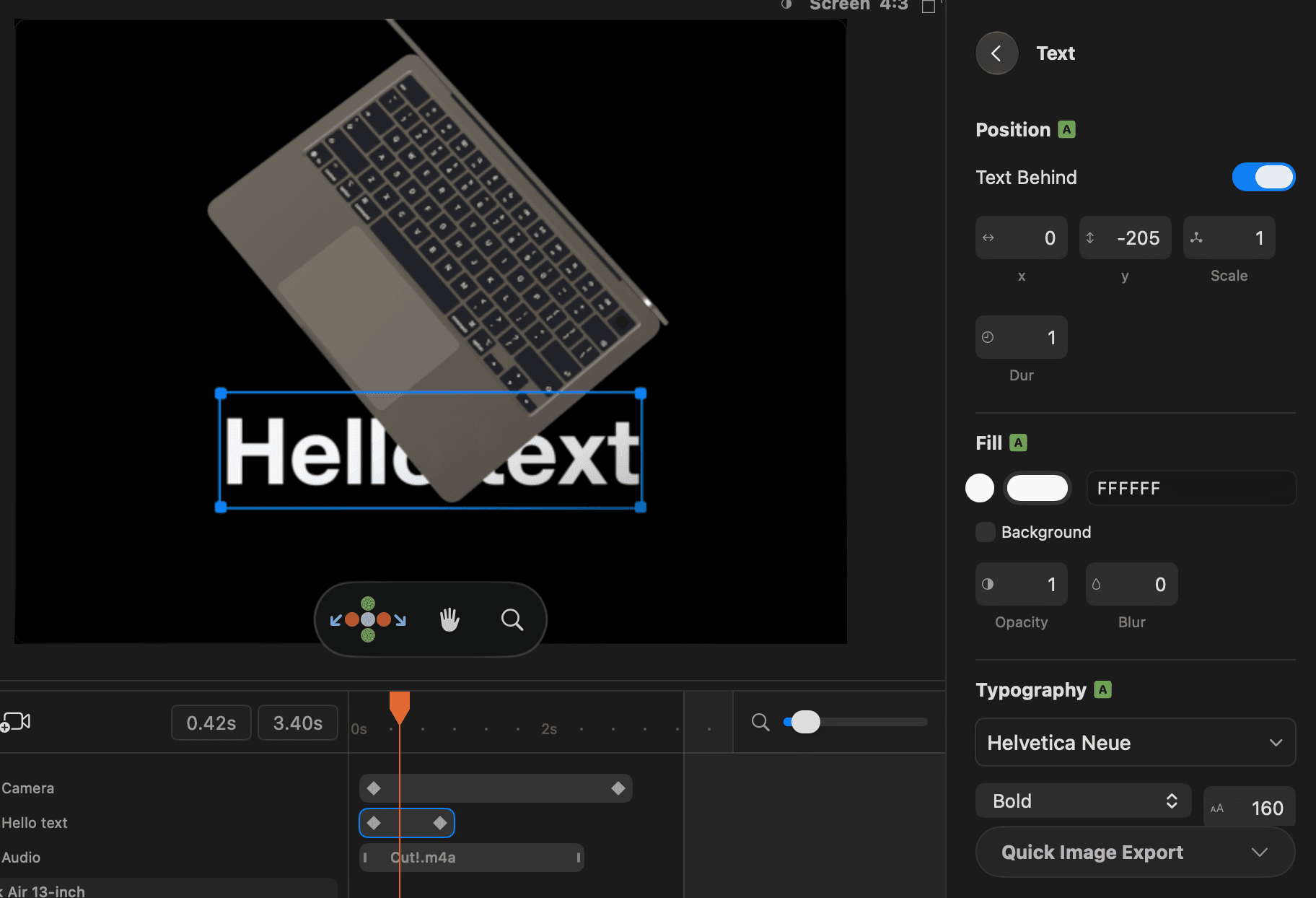This screenshot has width=1316, height=898.
Task: Select the Cut!.m4a audio clip
Action: pyautogui.click(x=472, y=858)
